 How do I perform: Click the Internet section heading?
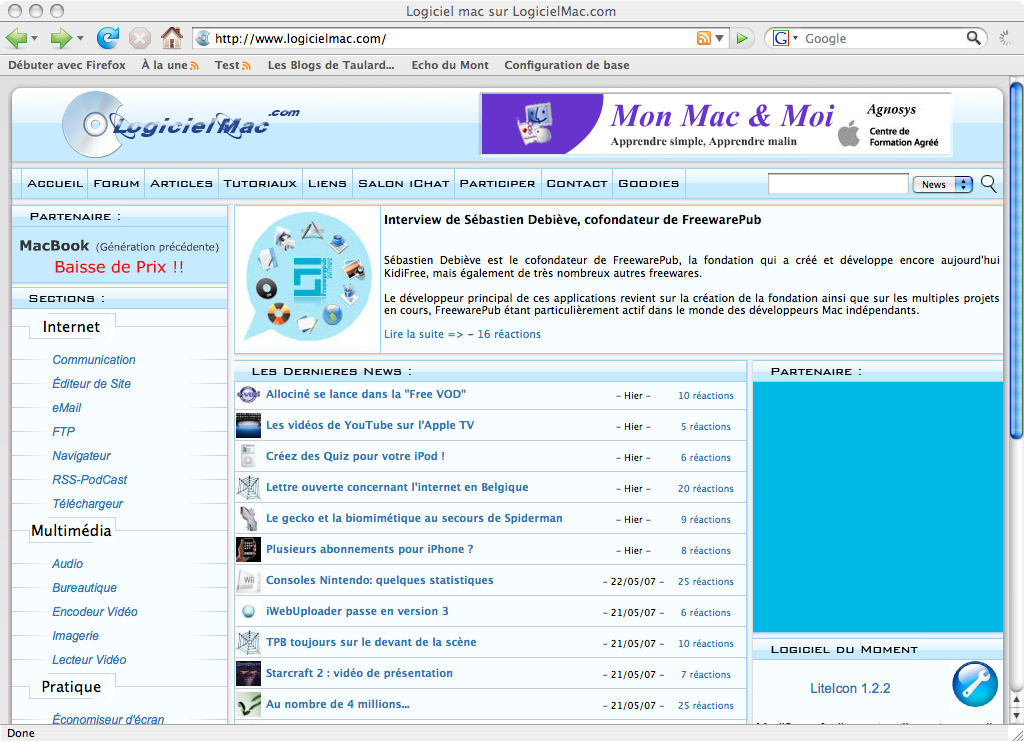click(x=71, y=327)
